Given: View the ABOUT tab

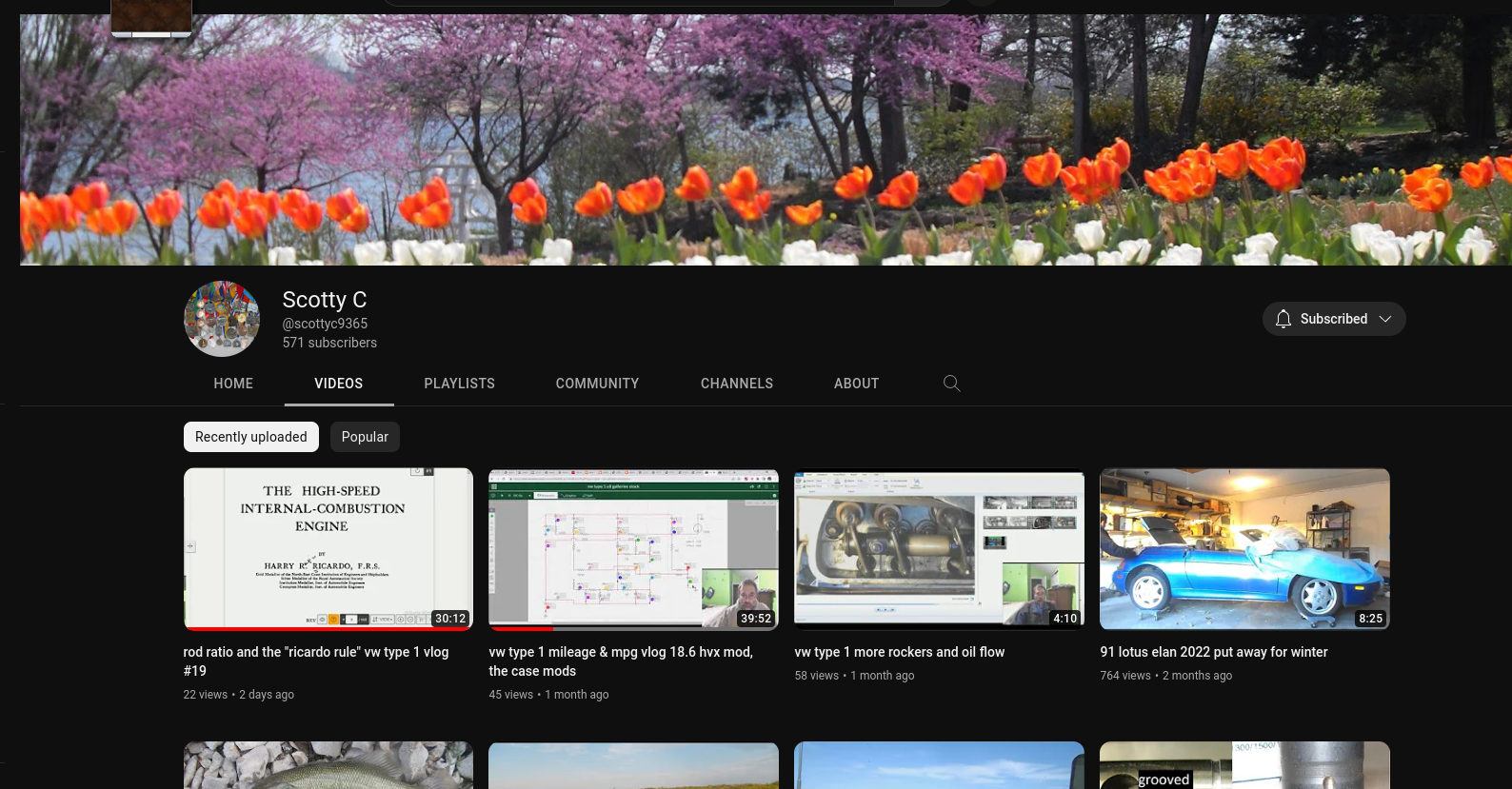Looking at the screenshot, I should coord(857,384).
